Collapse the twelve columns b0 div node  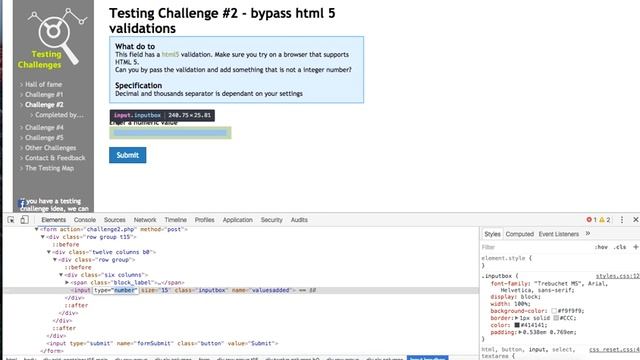pos(49,252)
